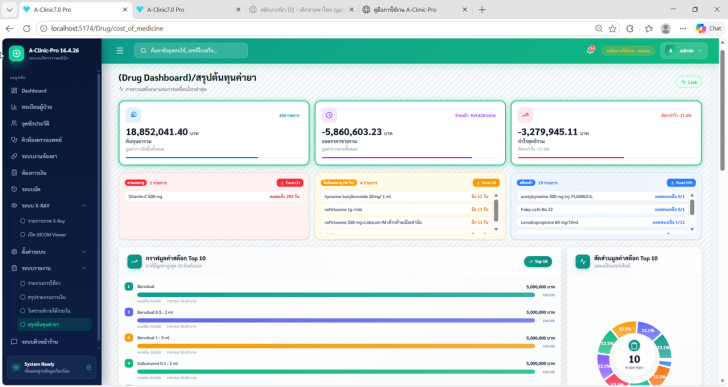Click the Top 10 green pill button

click(x=538, y=262)
